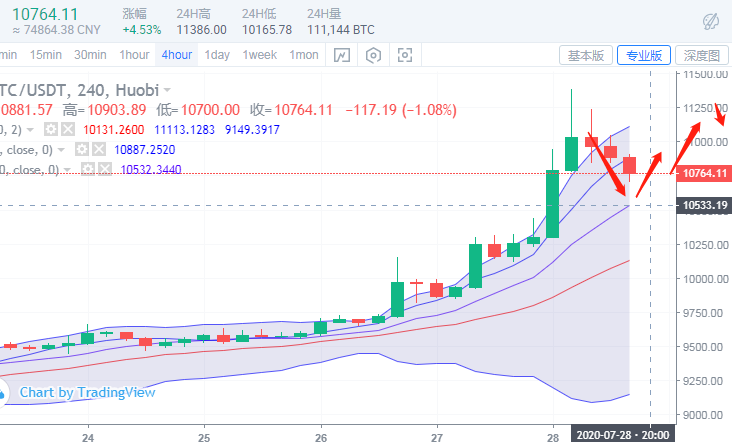
Task: Select the 1mon timeframe
Action: (x=304, y=55)
